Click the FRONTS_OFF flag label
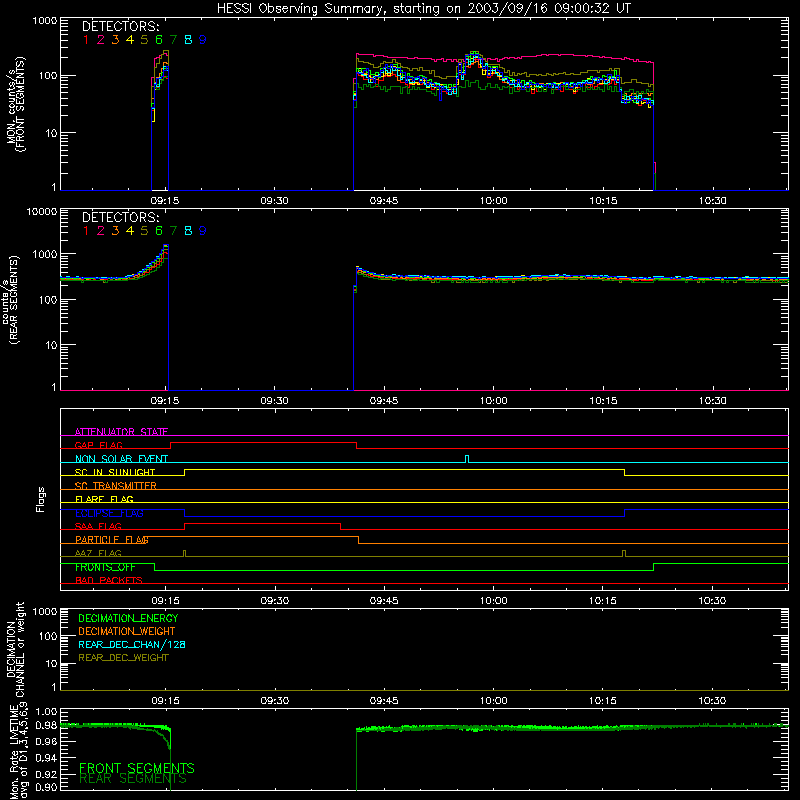The width and height of the screenshot is (800, 800). [x=105, y=567]
